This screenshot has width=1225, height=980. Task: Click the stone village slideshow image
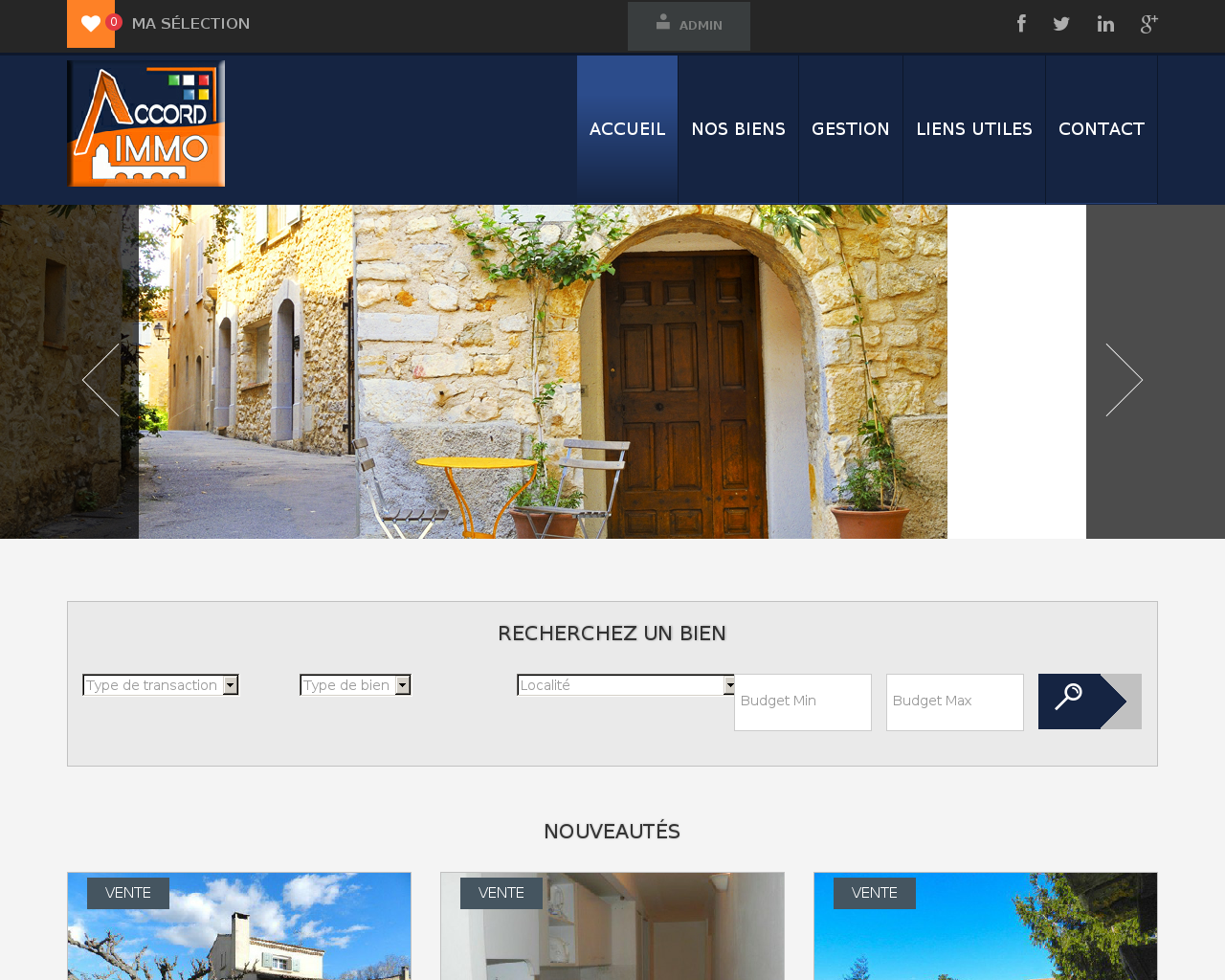tap(543, 371)
